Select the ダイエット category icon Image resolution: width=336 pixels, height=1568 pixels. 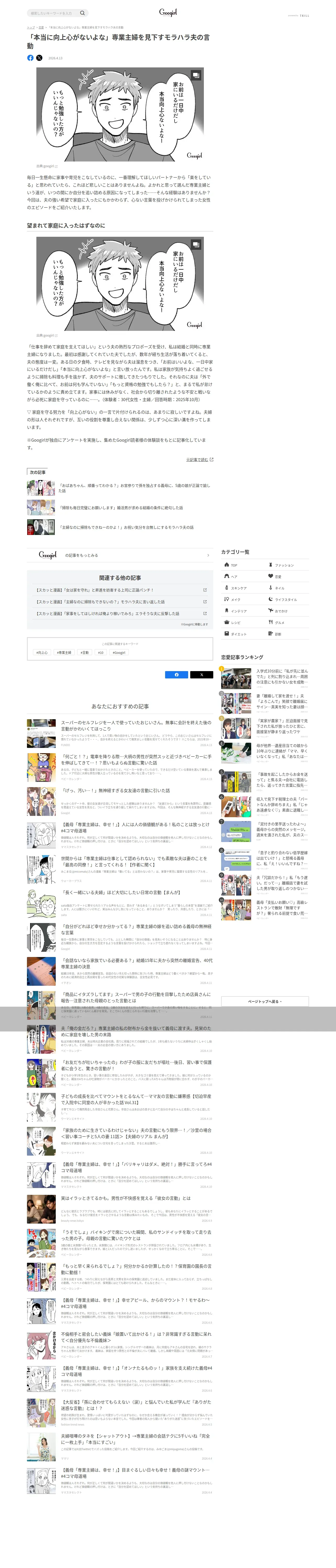(x=226, y=634)
